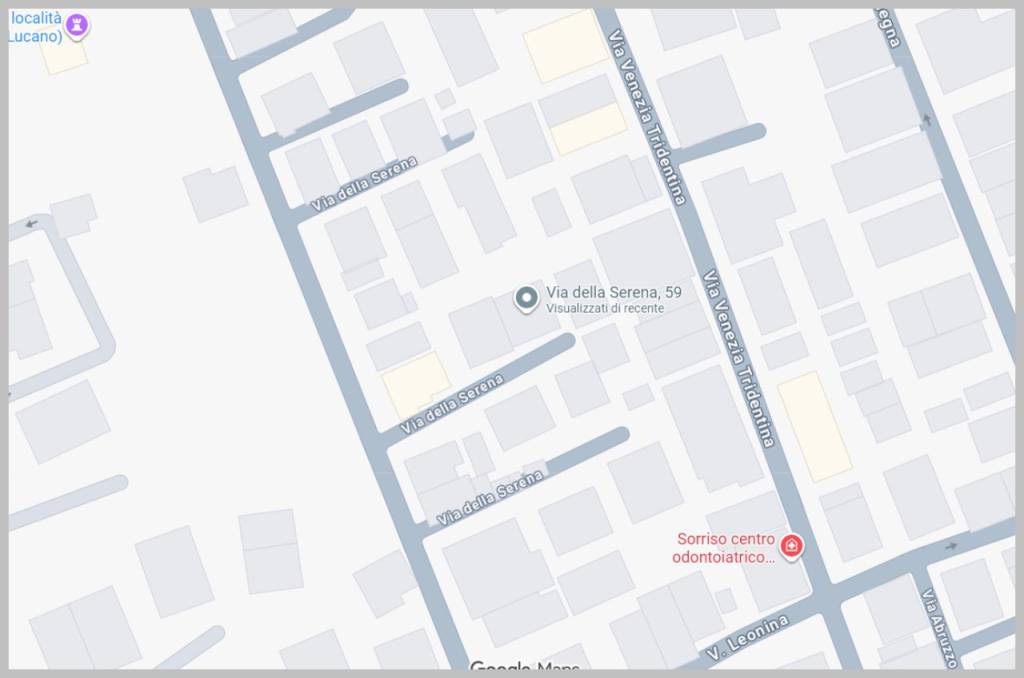This screenshot has height=678, width=1024.
Task: Click the Via Venezia Tridentina label nearest Sorriso
Action: pyautogui.click(x=738, y=359)
